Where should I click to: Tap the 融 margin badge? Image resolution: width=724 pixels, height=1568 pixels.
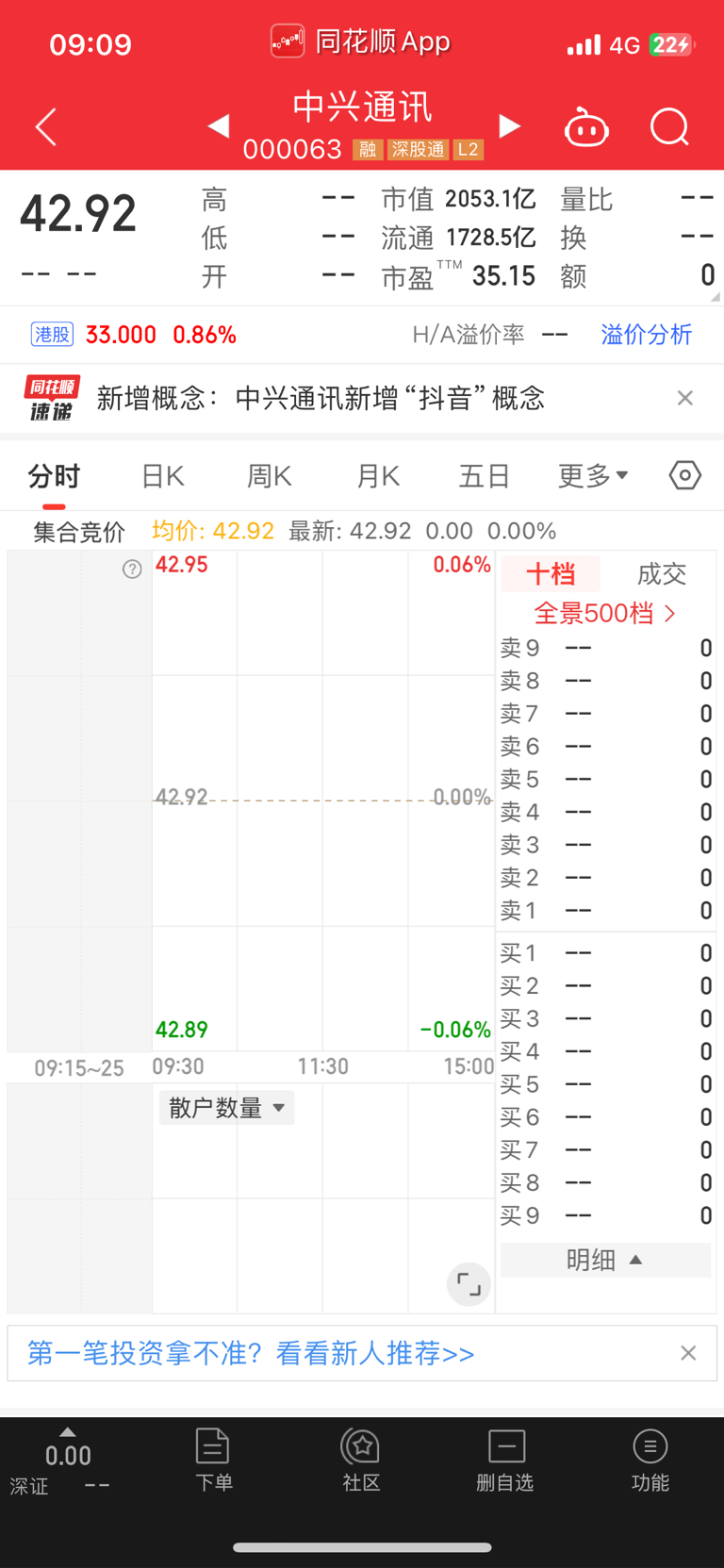368,150
